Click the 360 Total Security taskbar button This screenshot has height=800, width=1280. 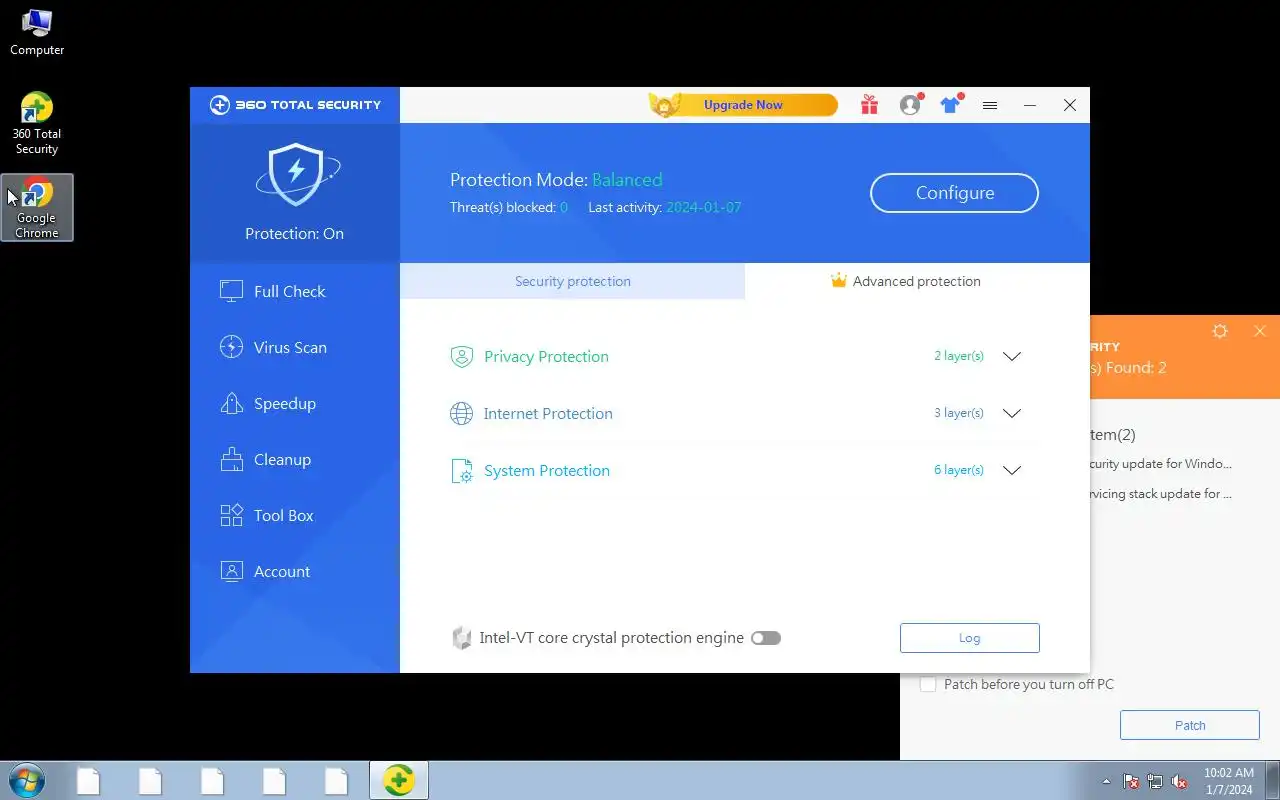[x=399, y=780]
